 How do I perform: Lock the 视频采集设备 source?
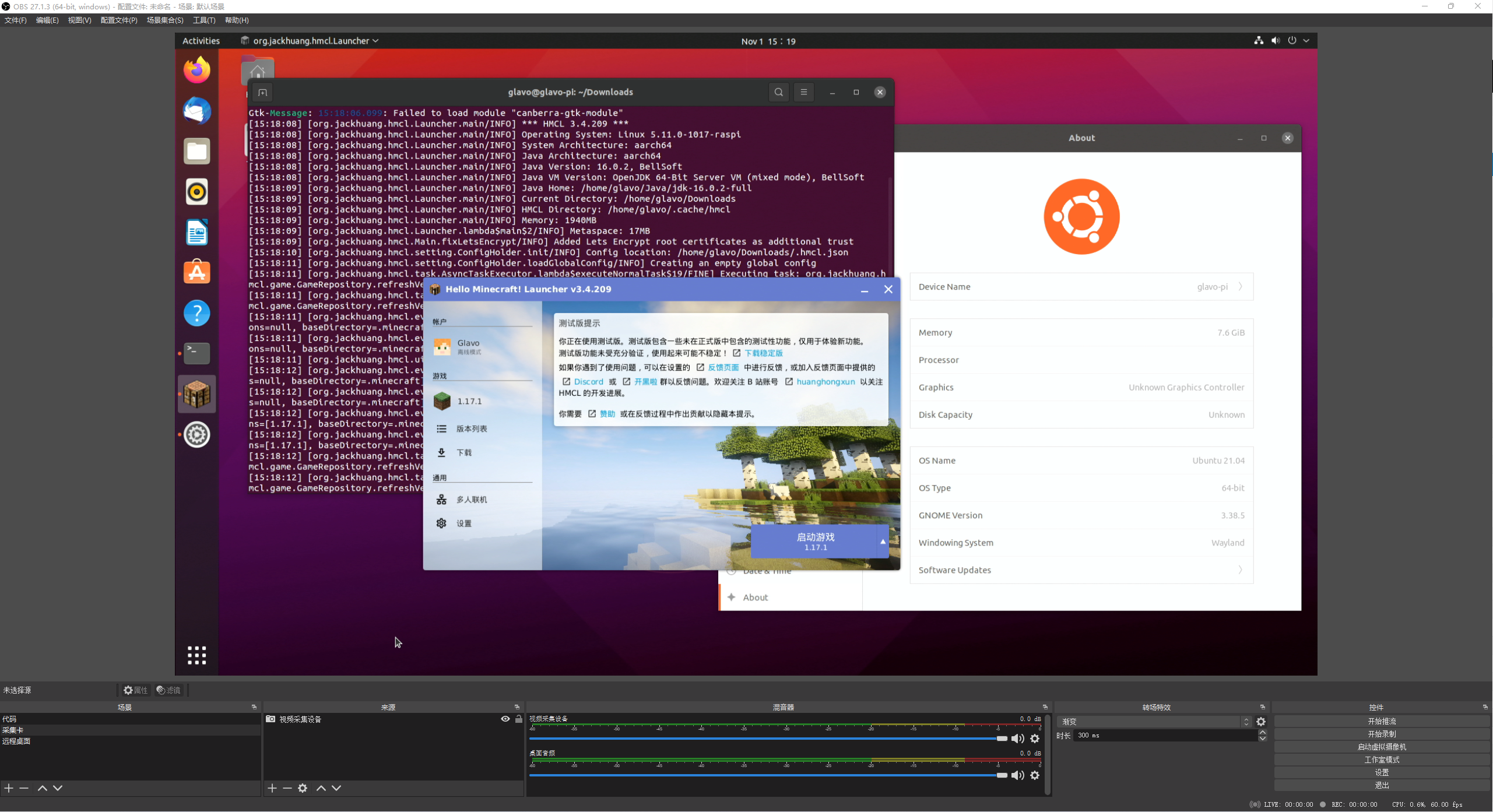click(x=518, y=719)
